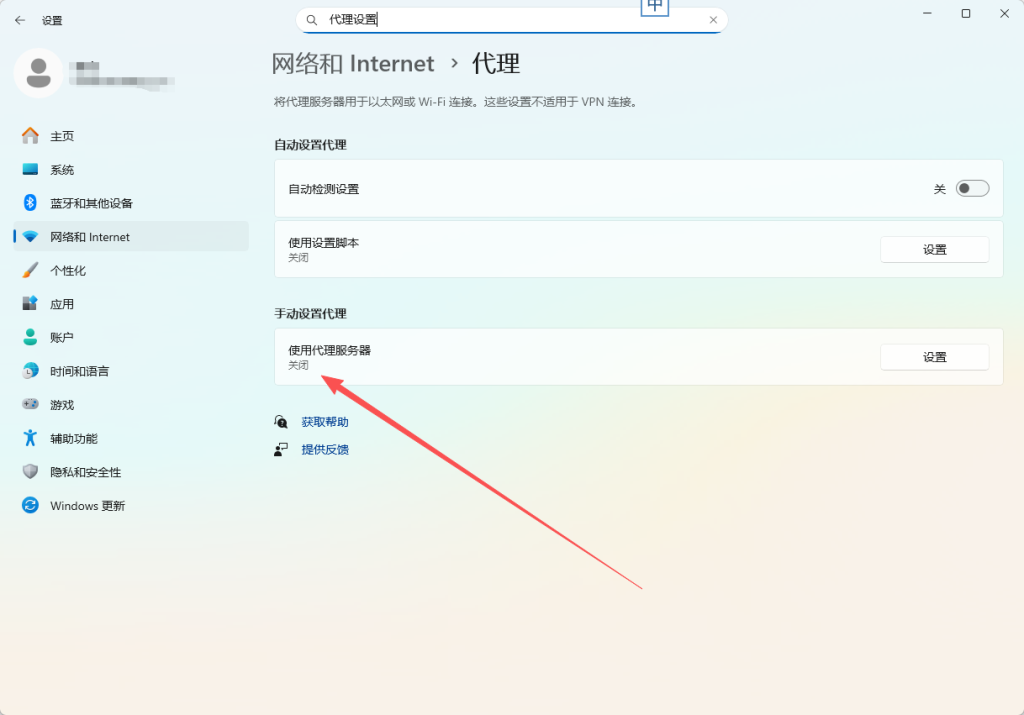
Task: Click the 自动检测设置 label
Action: coord(324,189)
